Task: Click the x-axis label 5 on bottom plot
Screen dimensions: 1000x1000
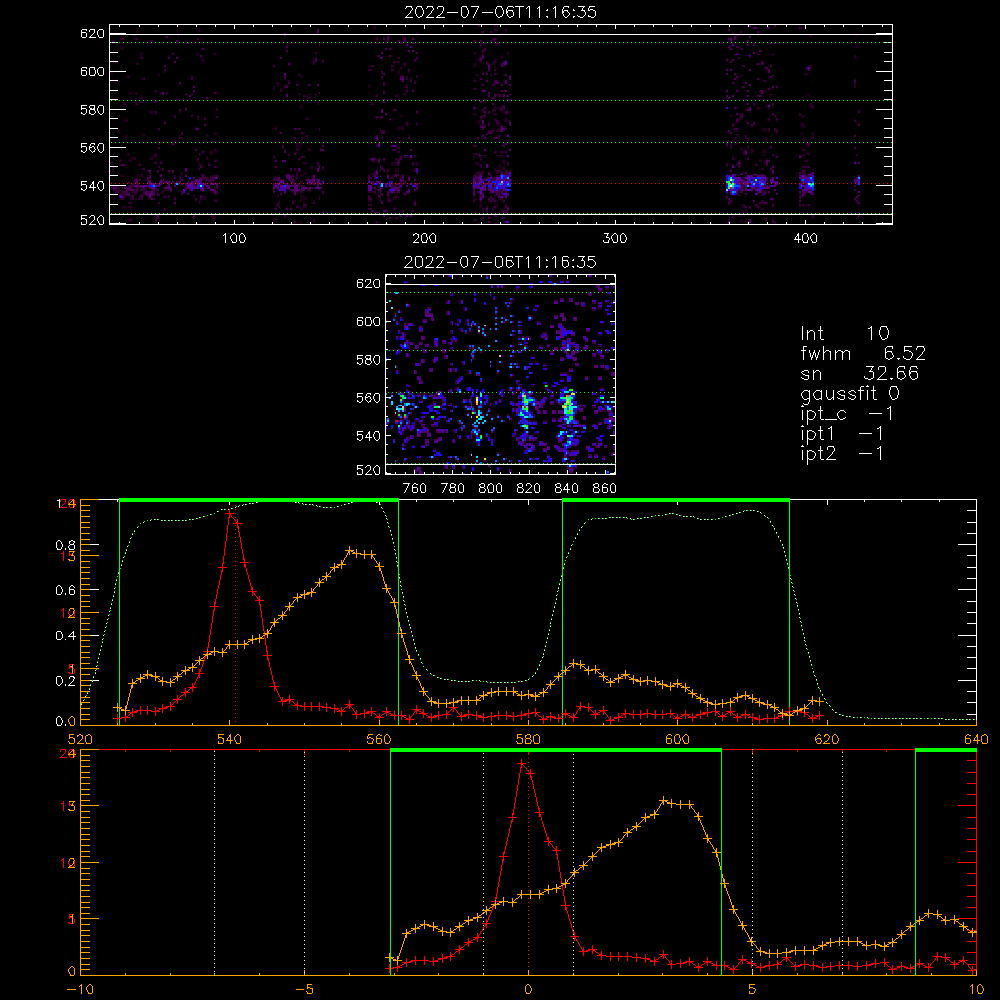Action: pyautogui.click(x=753, y=990)
